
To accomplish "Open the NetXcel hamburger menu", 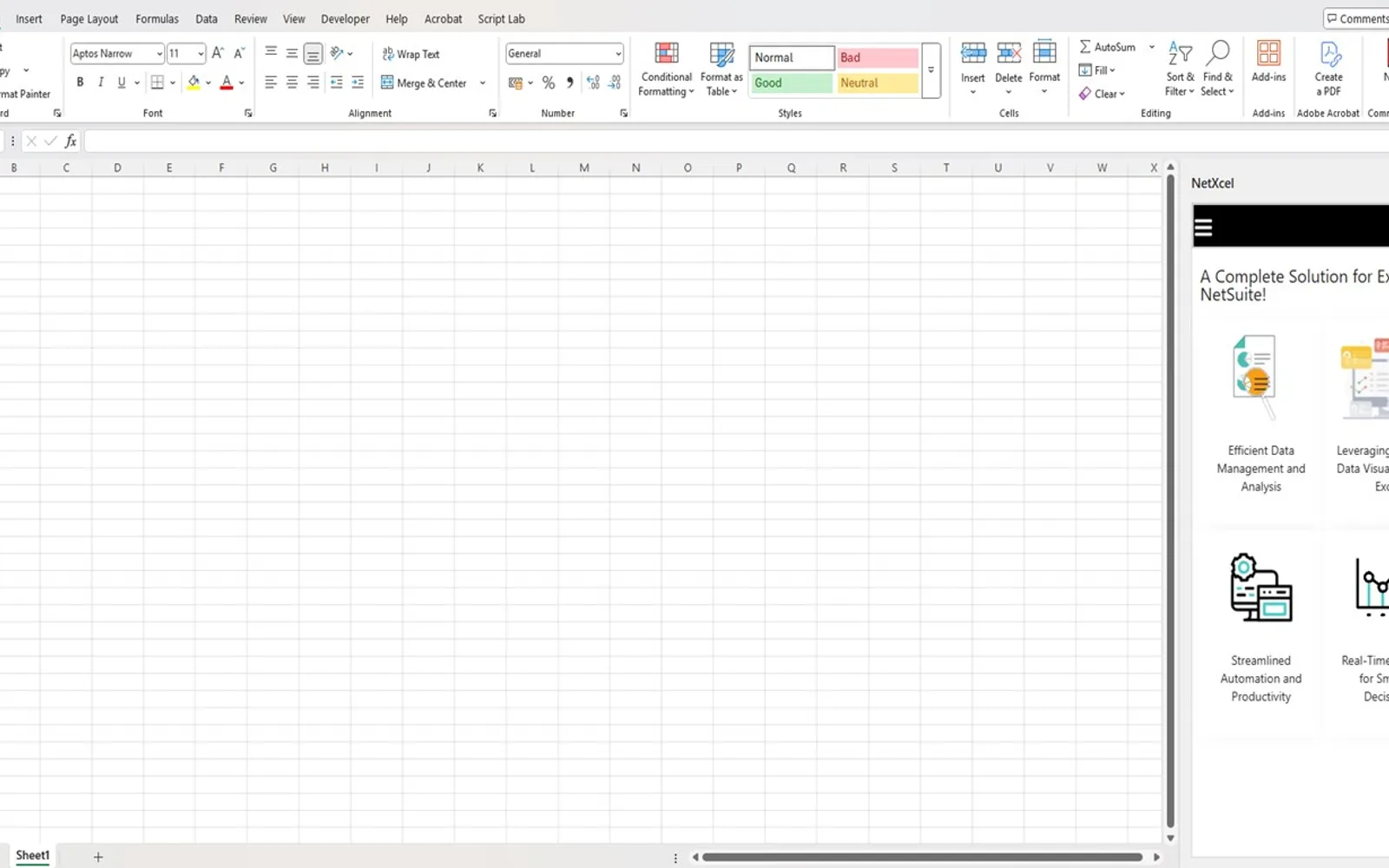I will coord(1203,227).
